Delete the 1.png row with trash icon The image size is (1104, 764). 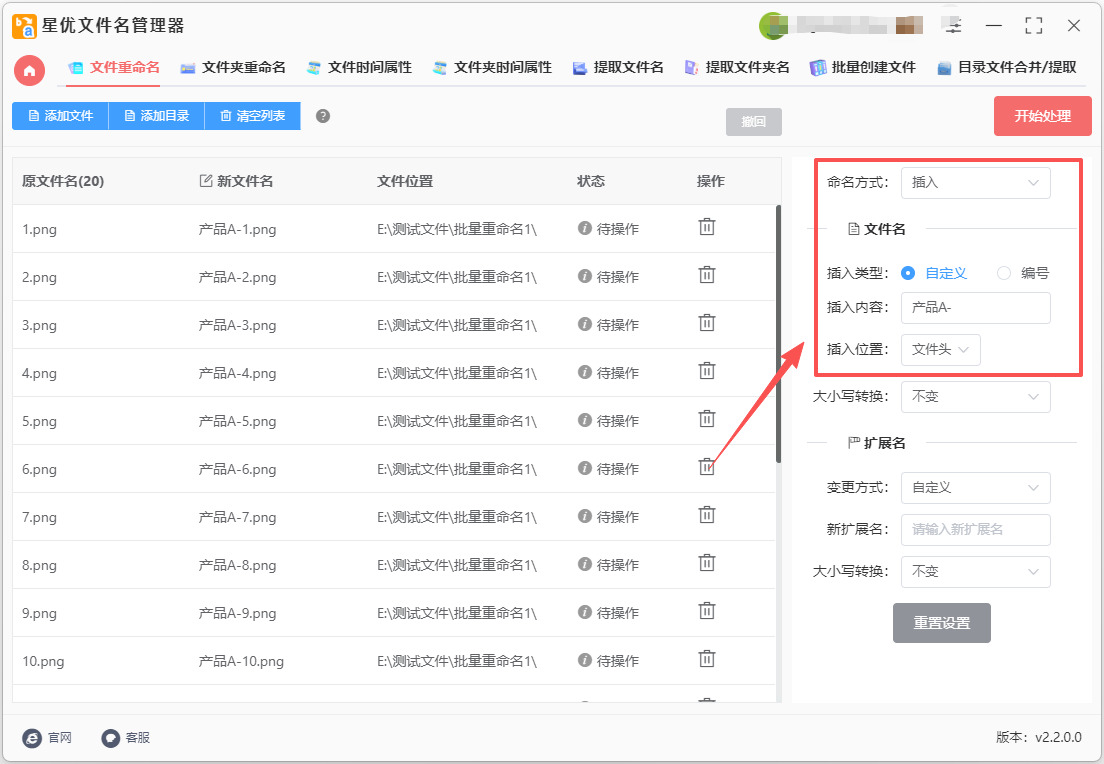706,227
